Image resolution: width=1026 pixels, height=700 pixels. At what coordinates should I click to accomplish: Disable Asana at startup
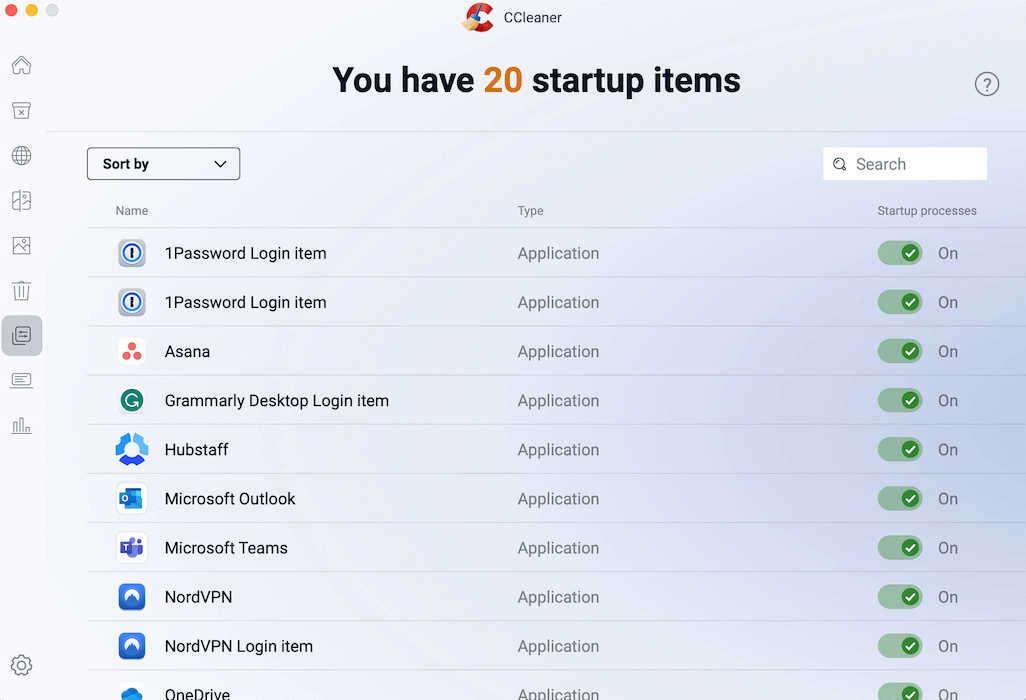tap(899, 351)
